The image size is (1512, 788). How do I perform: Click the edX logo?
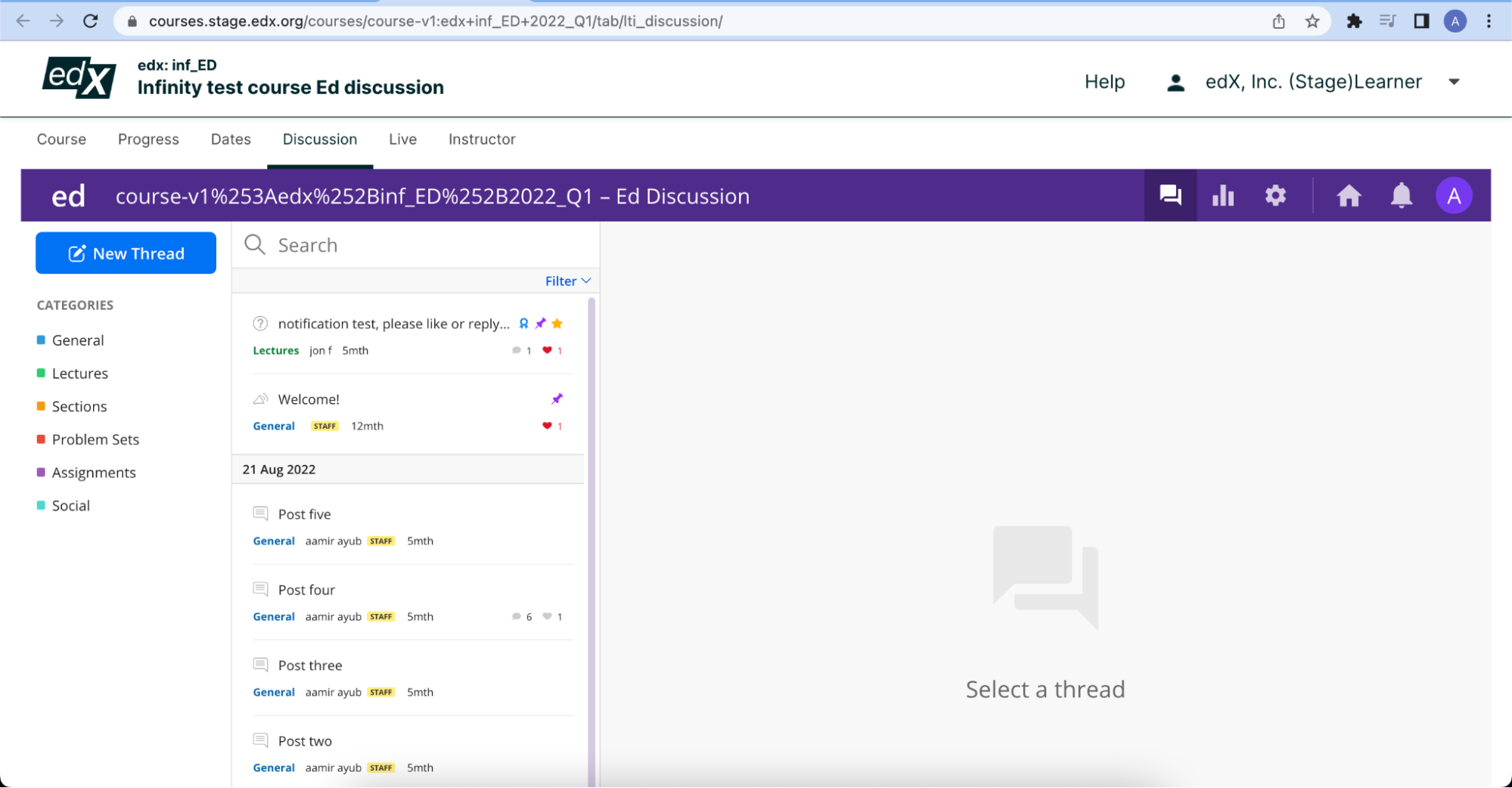coord(79,78)
